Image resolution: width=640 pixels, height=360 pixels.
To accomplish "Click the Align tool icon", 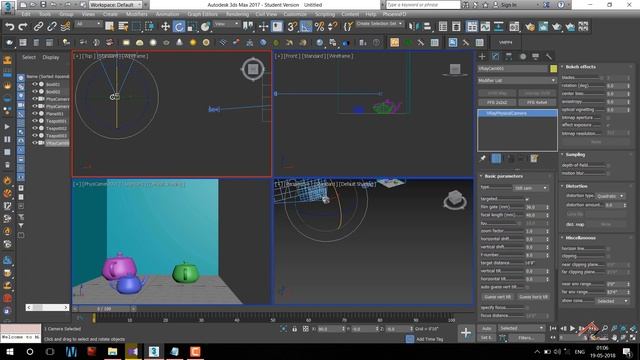I will coord(427,27).
